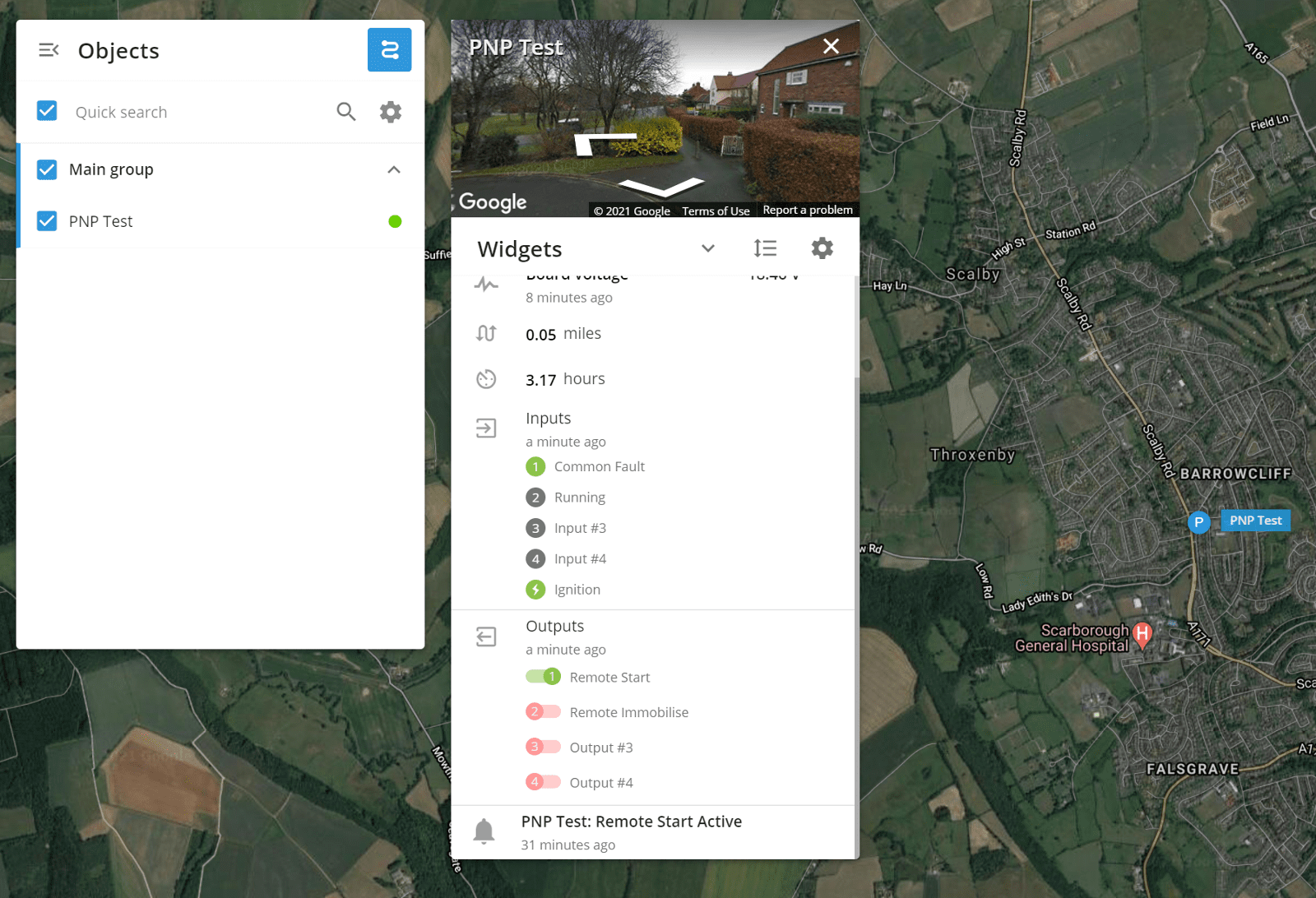Click 31 minutes ago timestamp
The image size is (1316, 898).
coord(568,845)
